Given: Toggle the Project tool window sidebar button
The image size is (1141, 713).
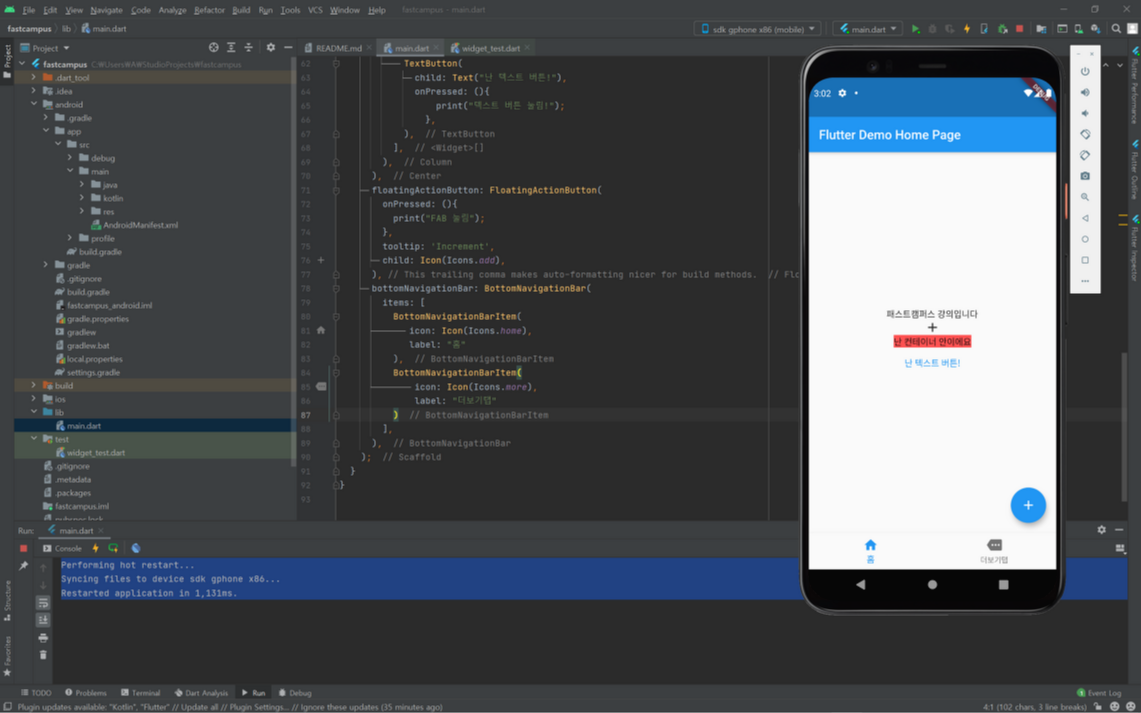Looking at the screenshot, I should (x=7, y=61).
